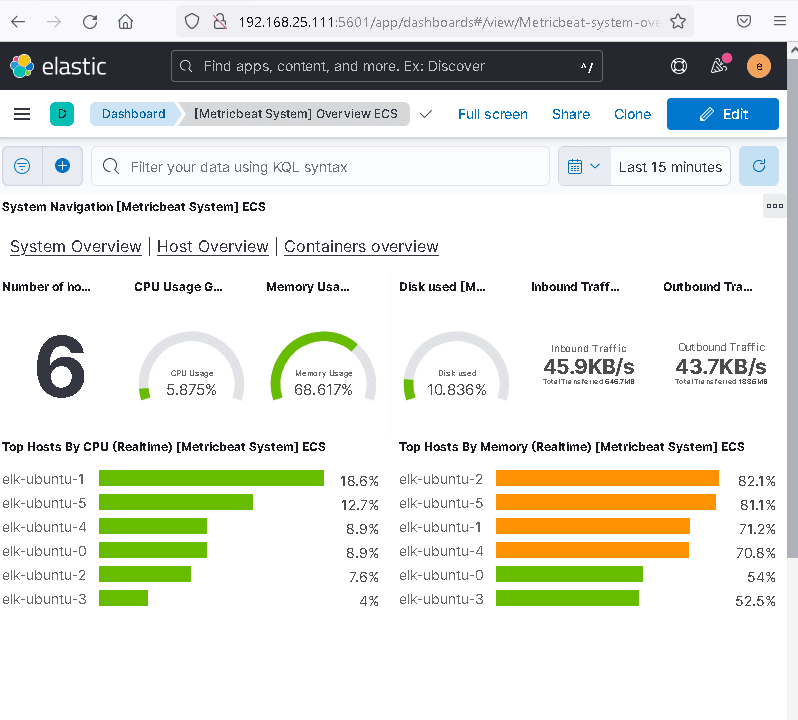Click the System Navigation panel title
This screenshot has height=720, width=798.
pos(134,207)
